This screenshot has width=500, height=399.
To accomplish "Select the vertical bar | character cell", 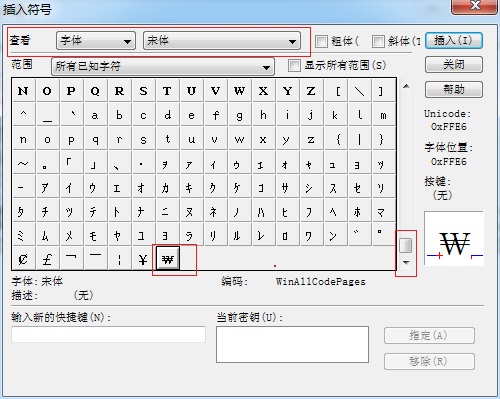I will pyautogui.click(x=359, y=139).
